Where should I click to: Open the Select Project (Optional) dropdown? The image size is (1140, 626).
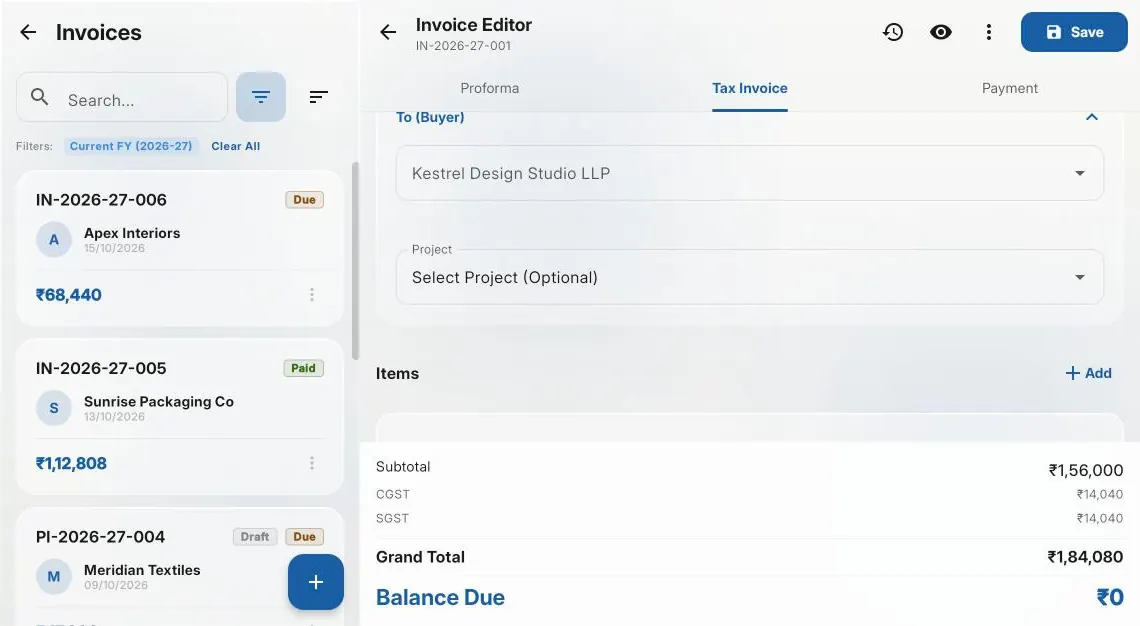(x=750, y=277)
